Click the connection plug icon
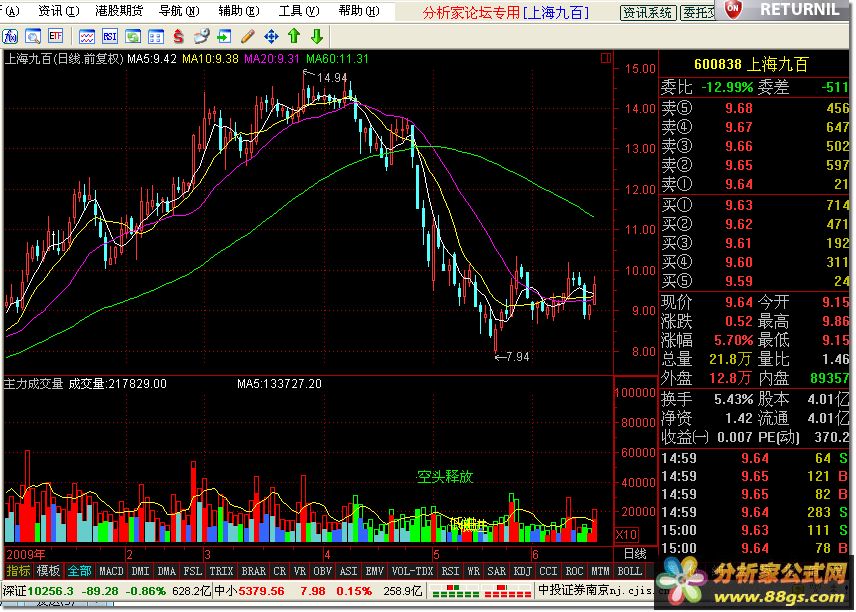The width and height of the screenshot is (856, 612). 201,37
